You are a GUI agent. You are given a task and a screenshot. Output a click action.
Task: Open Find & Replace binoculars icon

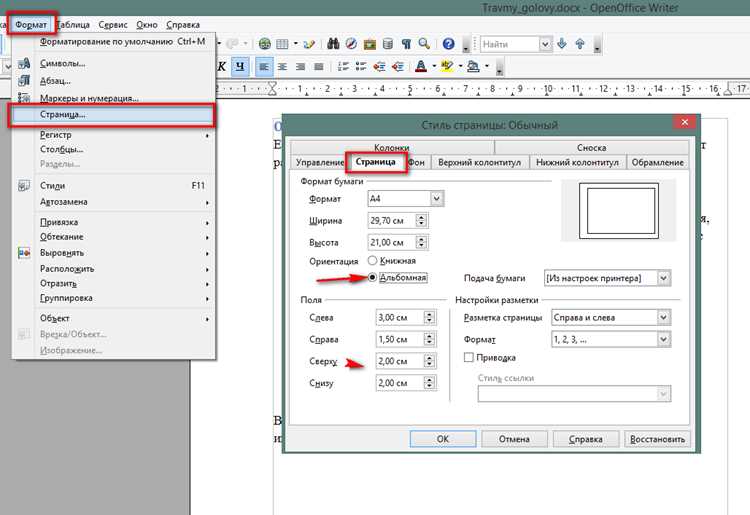333,44
